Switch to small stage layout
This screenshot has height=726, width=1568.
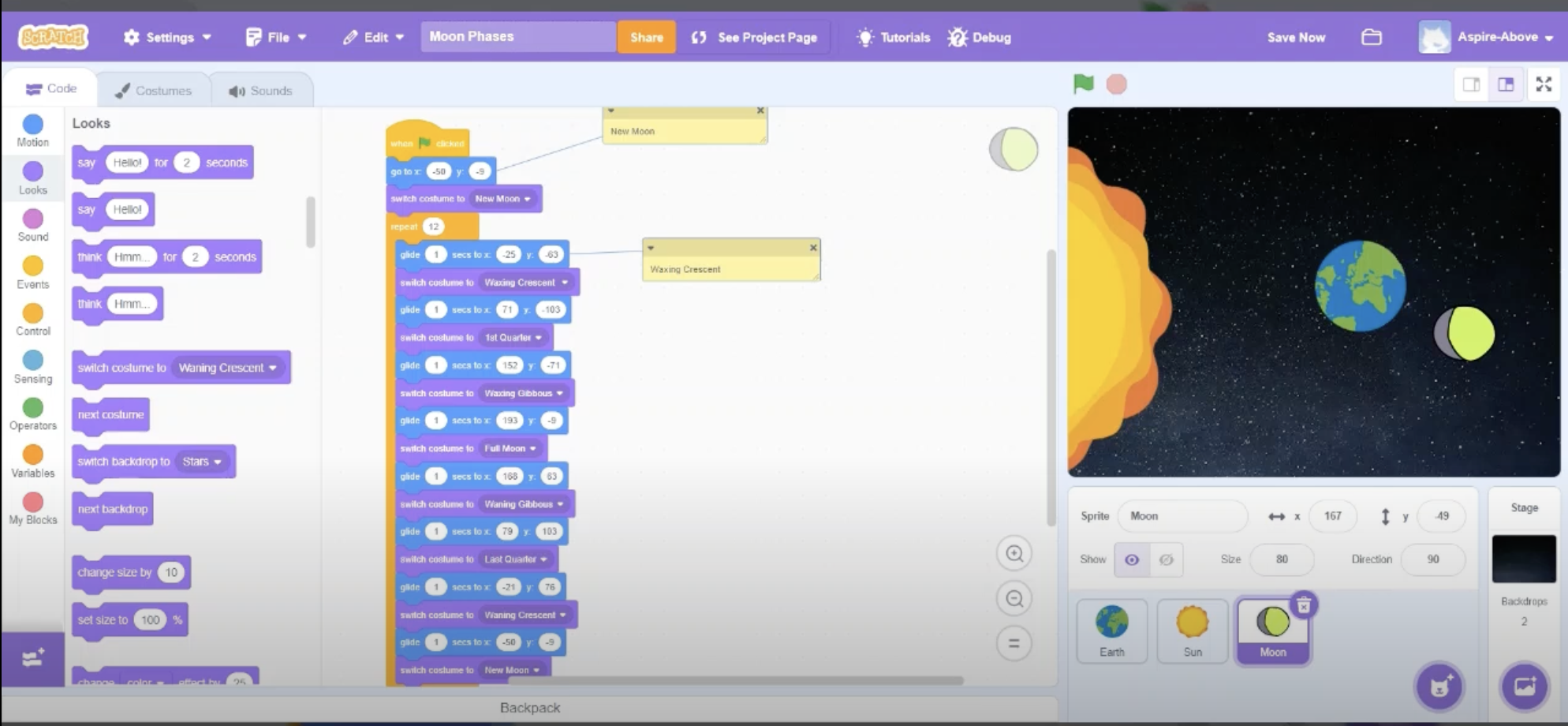[x=1471, y=84]
